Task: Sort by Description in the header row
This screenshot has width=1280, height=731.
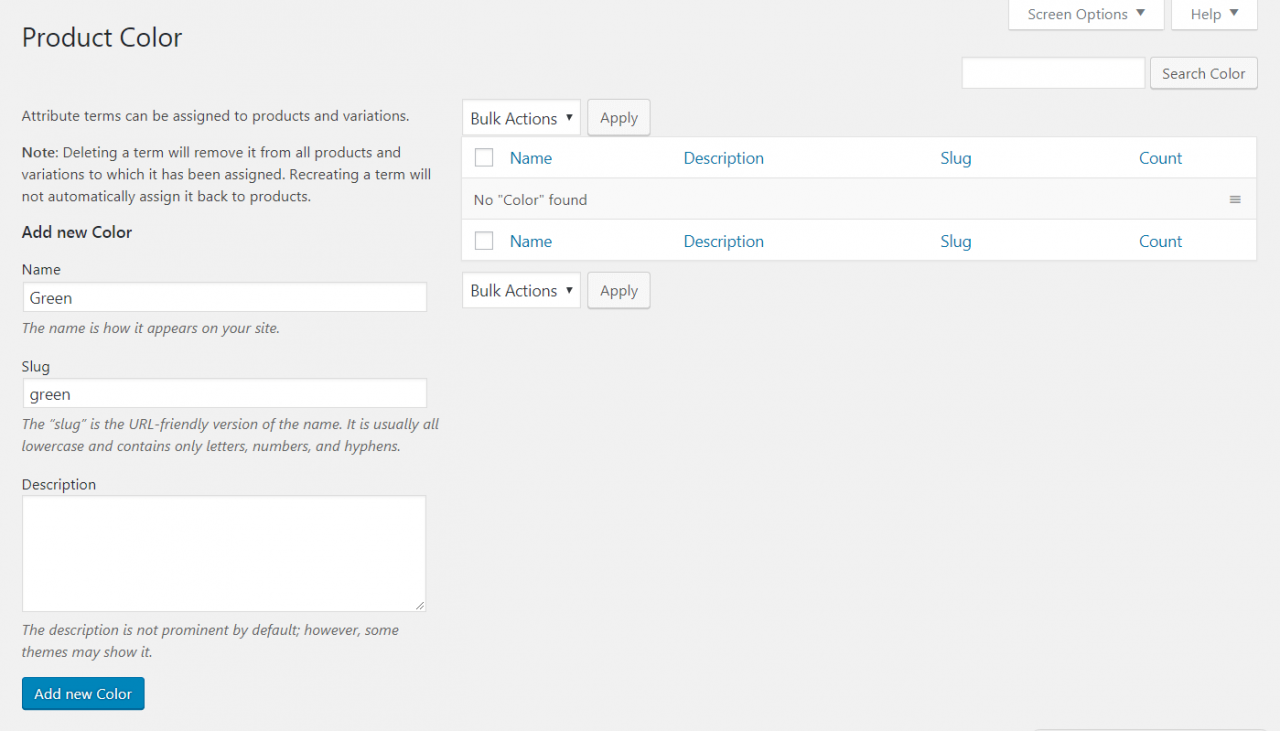Action: point(723,158)
